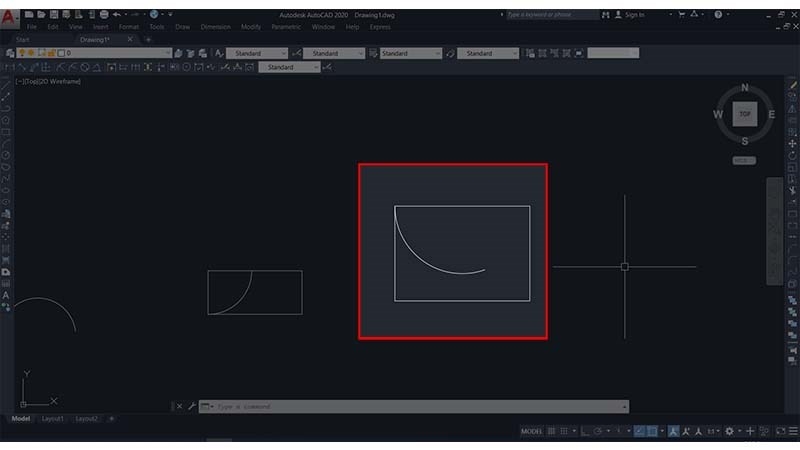This screenshot has width=800, height=450.
Task: Click the Undo arrow icon
Action: tap(117, 15)
